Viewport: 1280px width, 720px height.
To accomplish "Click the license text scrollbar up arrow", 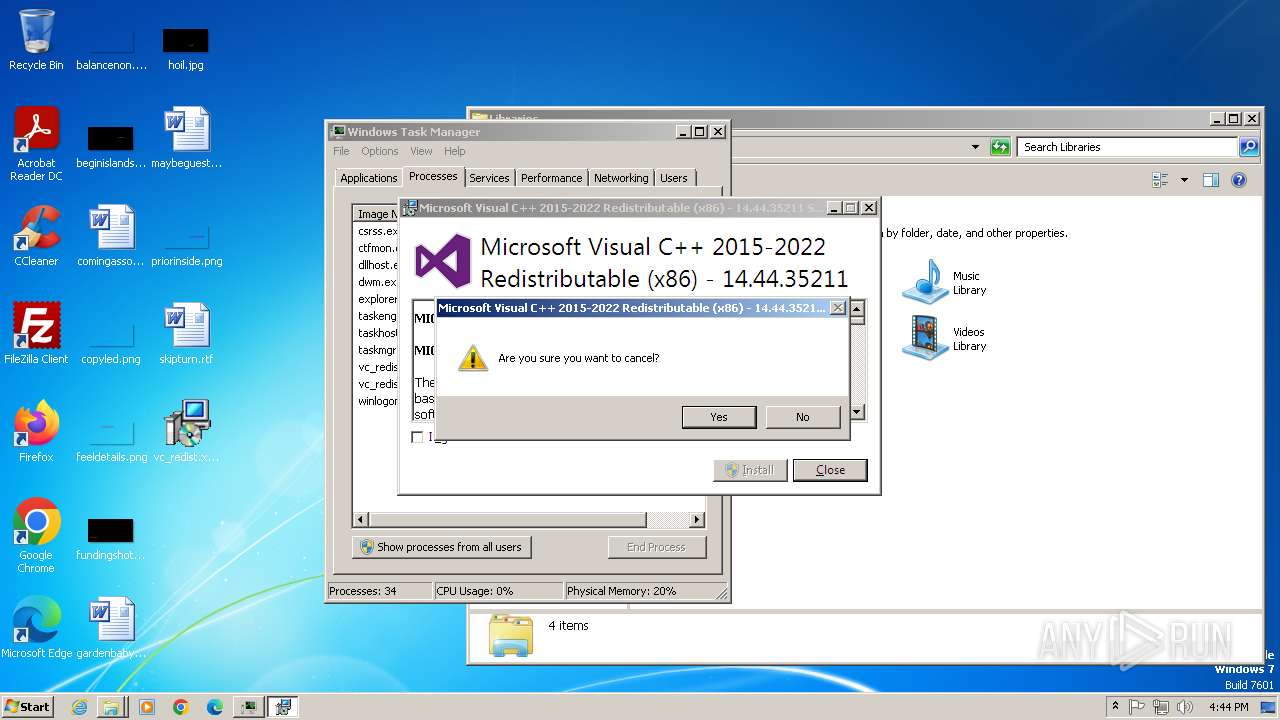I will (x=857, y=308).
